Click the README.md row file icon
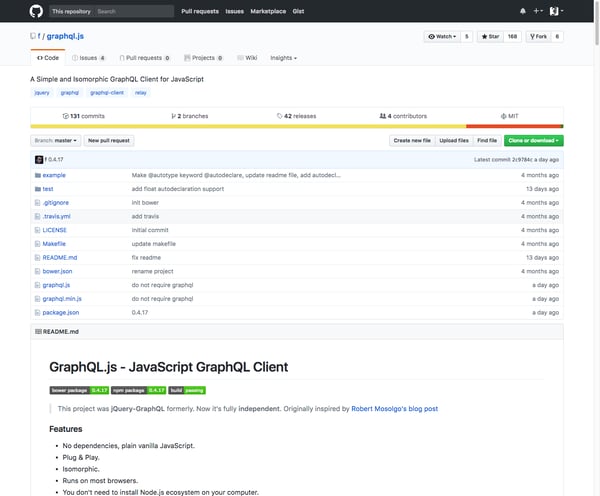This screenshot has height=496, width=600. point(38,258)
